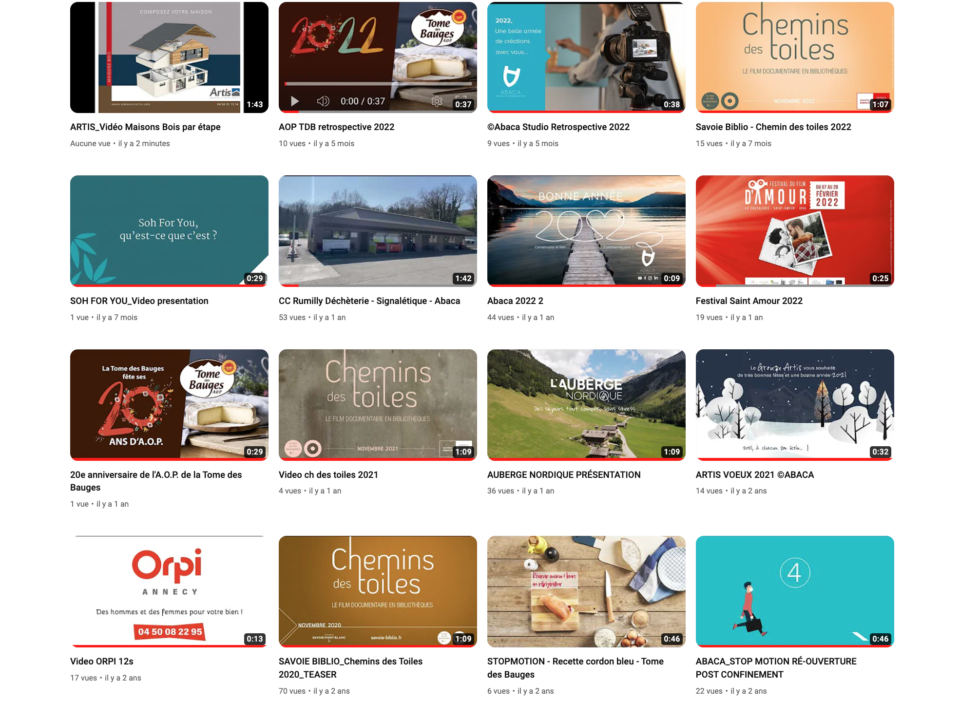Open the cordon bleu stop-motion thumbnail
This screenshot has height=720, width=960.
586,591
